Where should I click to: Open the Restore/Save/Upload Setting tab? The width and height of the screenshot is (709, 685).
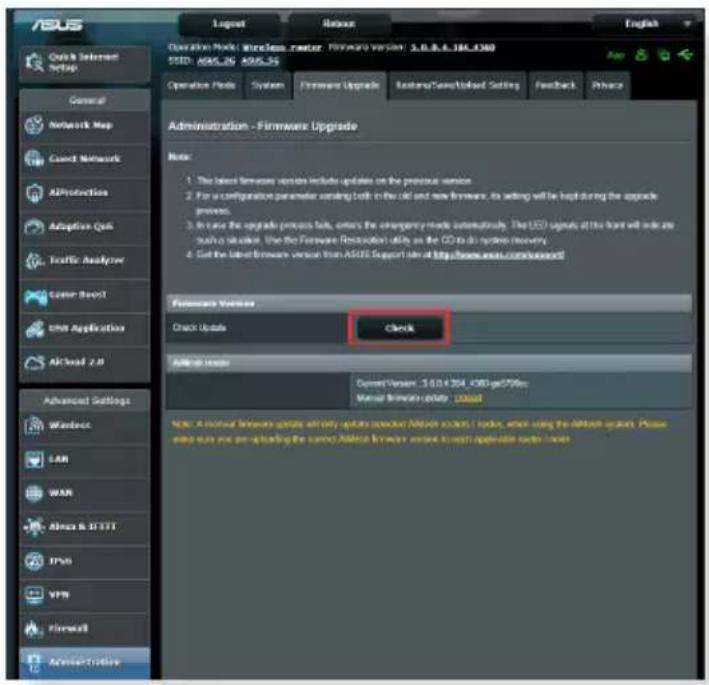(457, 85)
